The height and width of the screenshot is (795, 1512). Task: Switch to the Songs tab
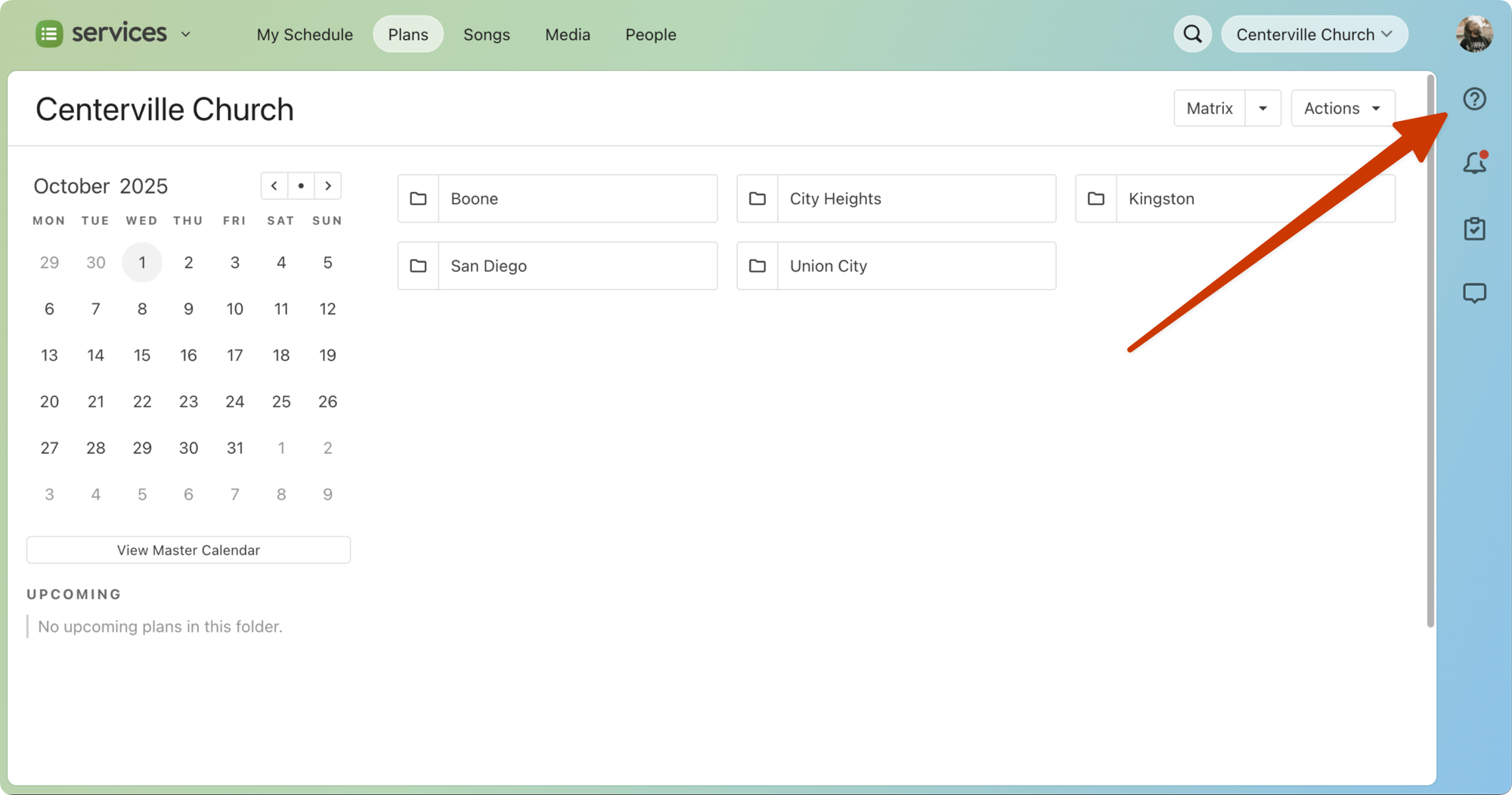click(486, 35)
